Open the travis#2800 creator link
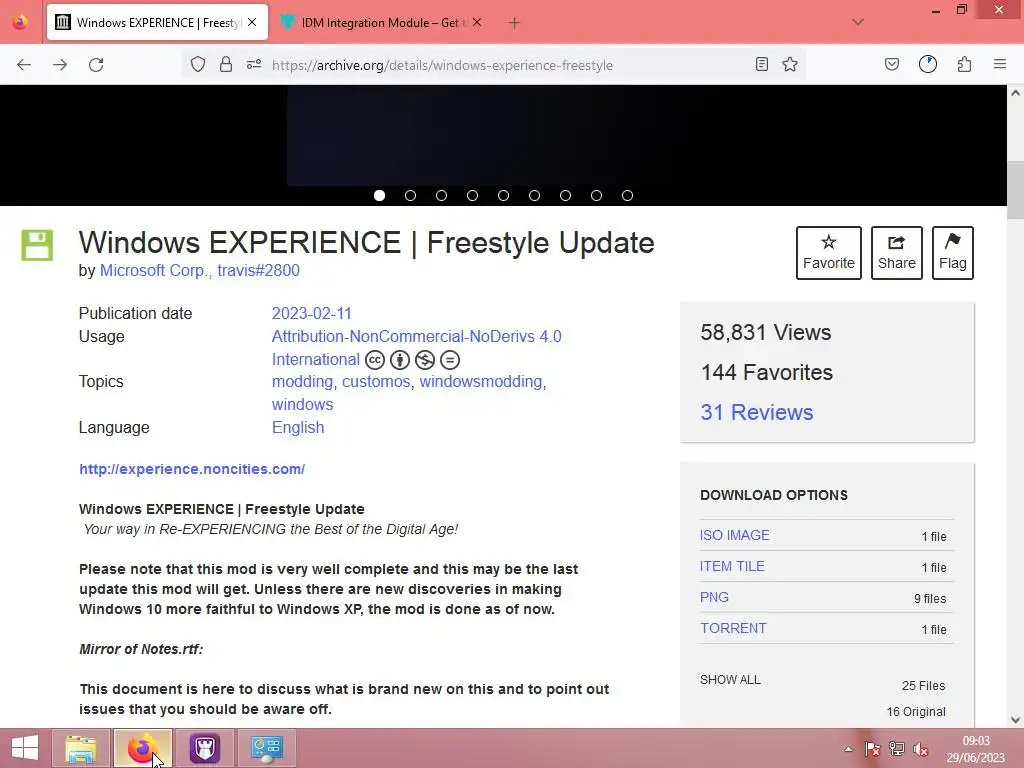Image resolution: width=1024 pixels, height=768 pixels. [259, 270]
